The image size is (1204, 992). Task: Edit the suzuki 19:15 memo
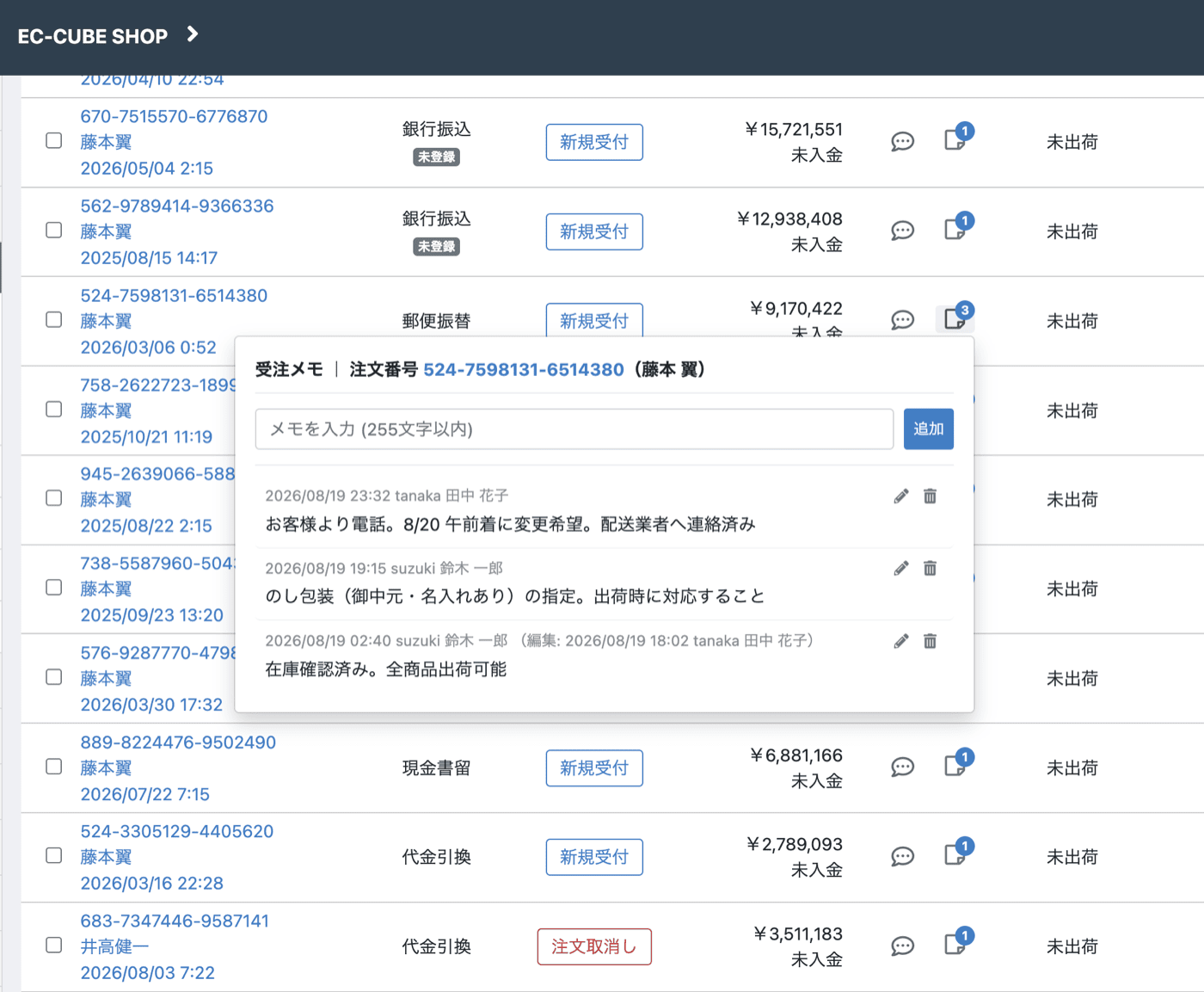coord(900,569)
